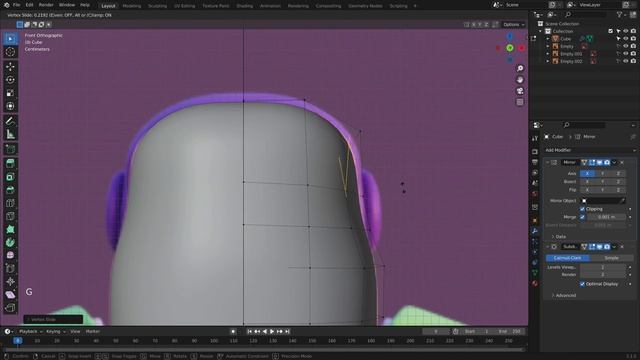Hide Cube in viewport via eye icon
Screen dimensions: 640x360
point(625,39)
